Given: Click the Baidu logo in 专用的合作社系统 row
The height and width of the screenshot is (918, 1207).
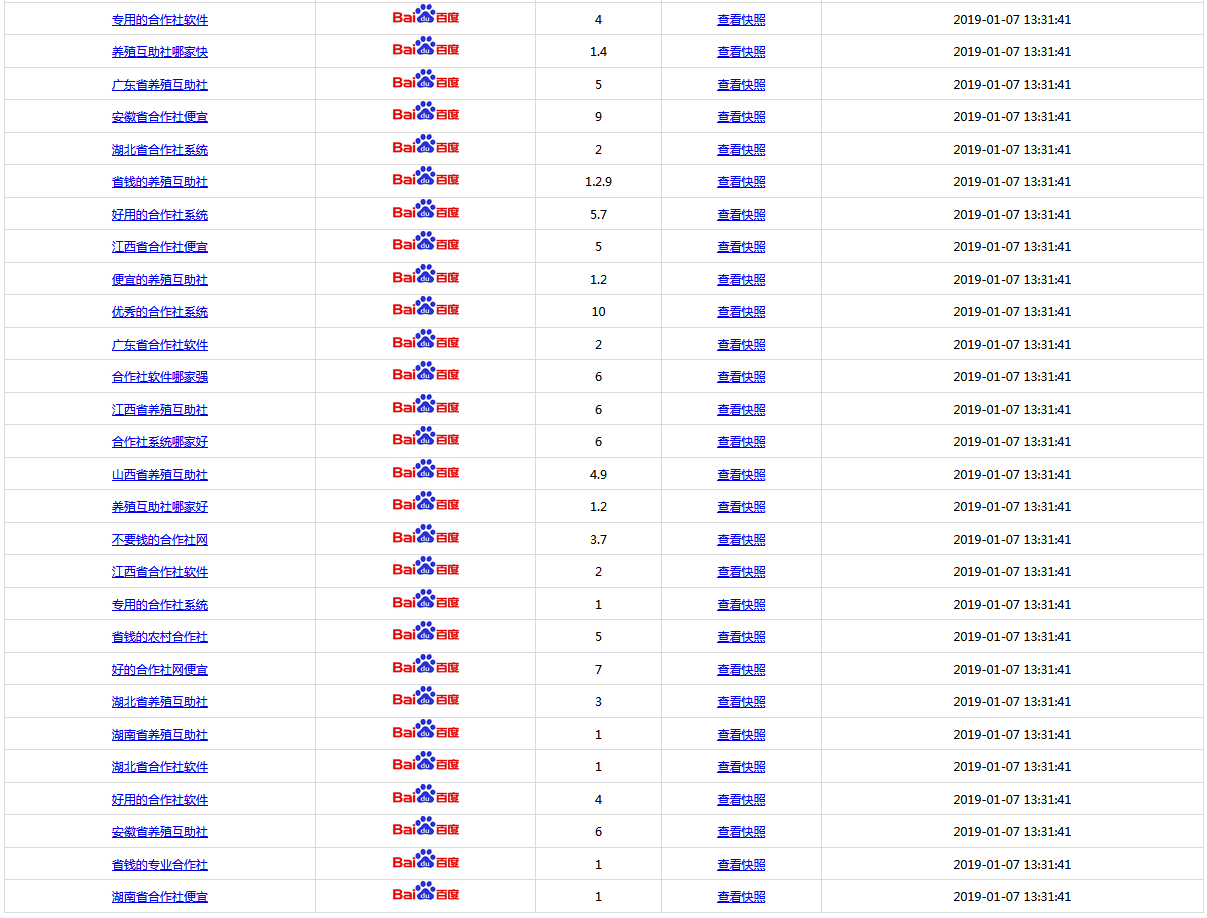Looking at the screenshot, I should pos(426,601).
